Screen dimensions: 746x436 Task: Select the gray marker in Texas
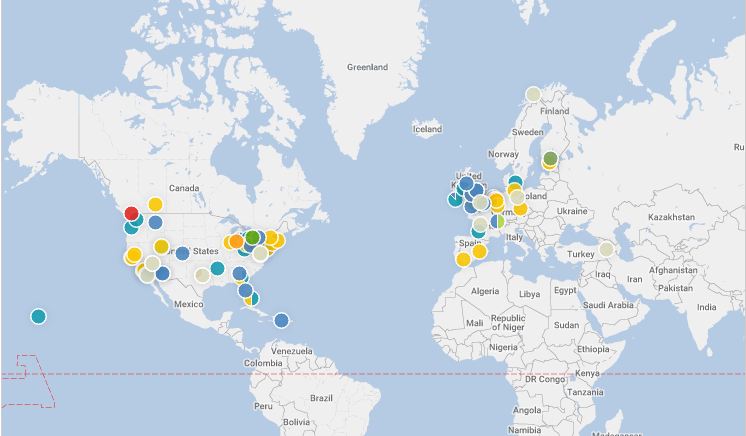pos(202,275)
